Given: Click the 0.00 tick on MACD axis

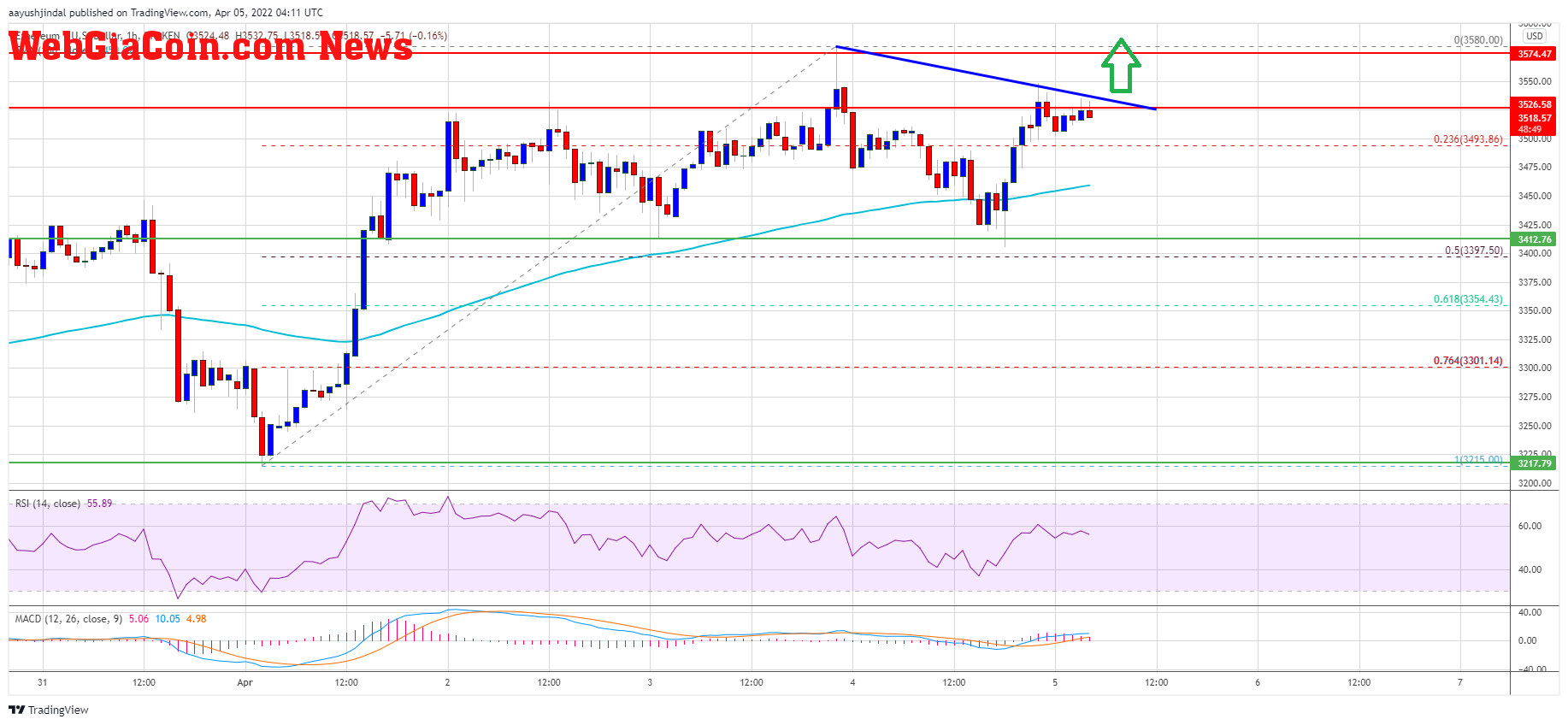Looking at the screenshot, I should (x=1527, y=640).
